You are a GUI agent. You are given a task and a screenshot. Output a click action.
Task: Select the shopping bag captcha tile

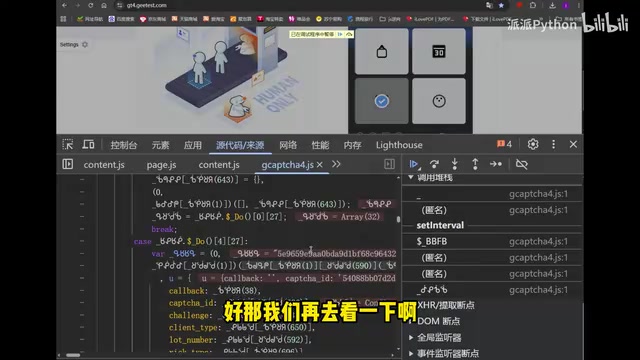pos(382,51)
